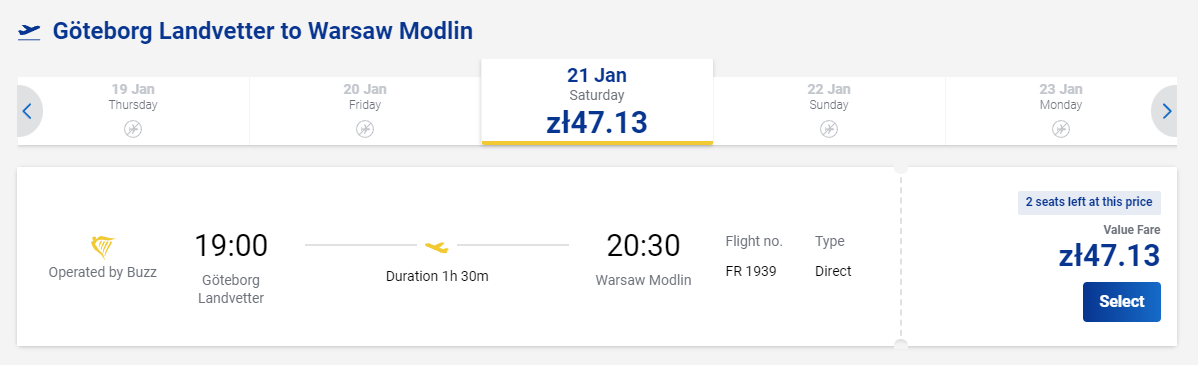This screenshot has height=365, width=1198.
Task: Pick the 22 Jan Sunday date tab
Action: click(x=829, y=111)
